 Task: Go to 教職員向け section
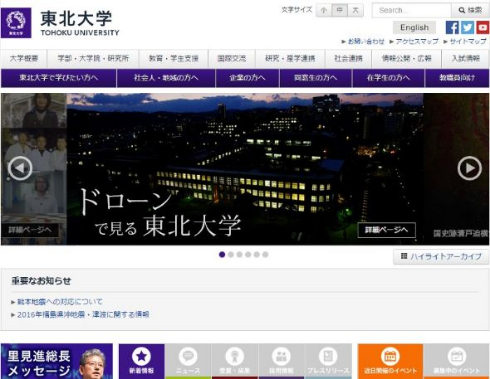(x=457, y=78)
